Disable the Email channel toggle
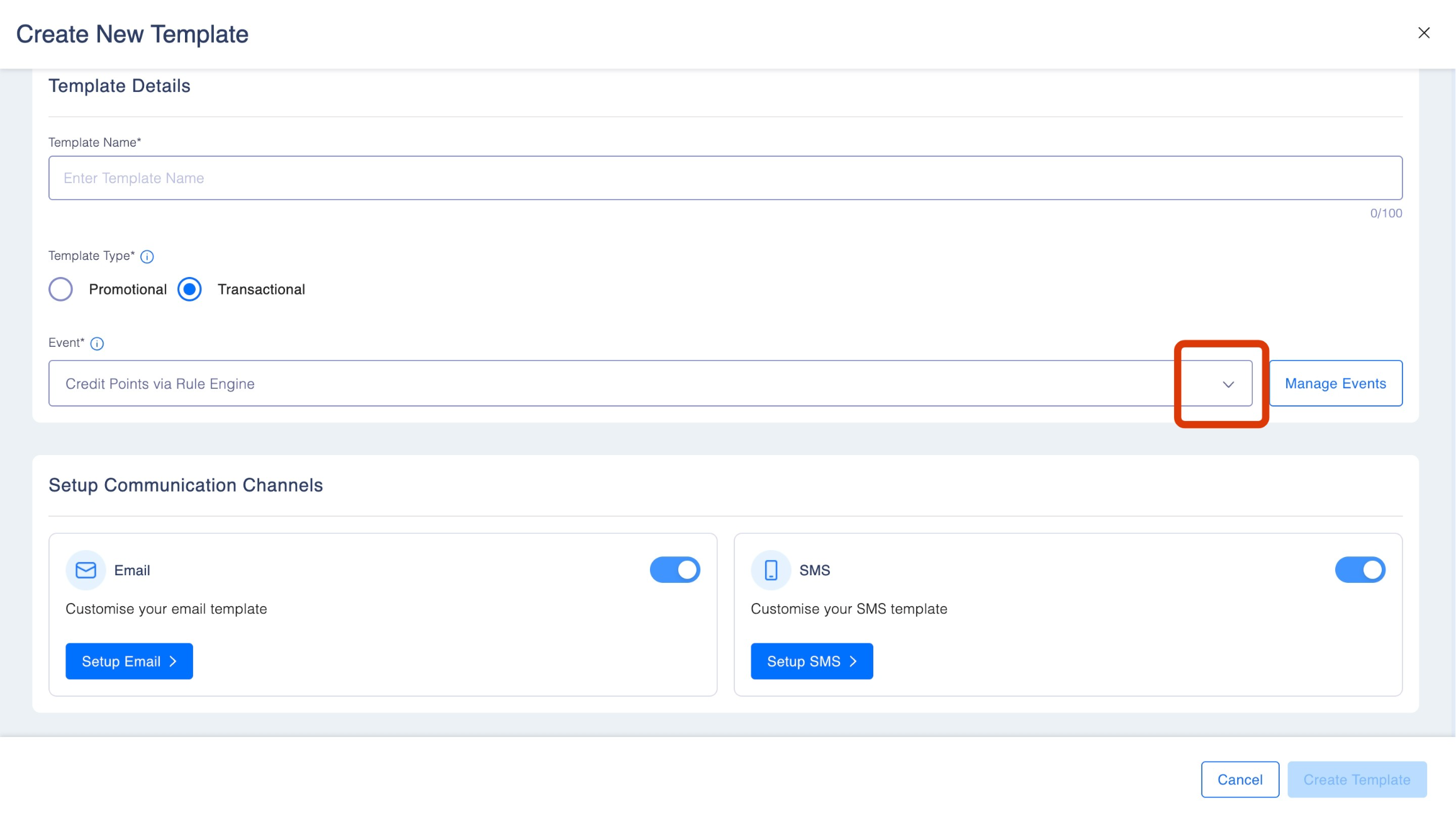 675,570
